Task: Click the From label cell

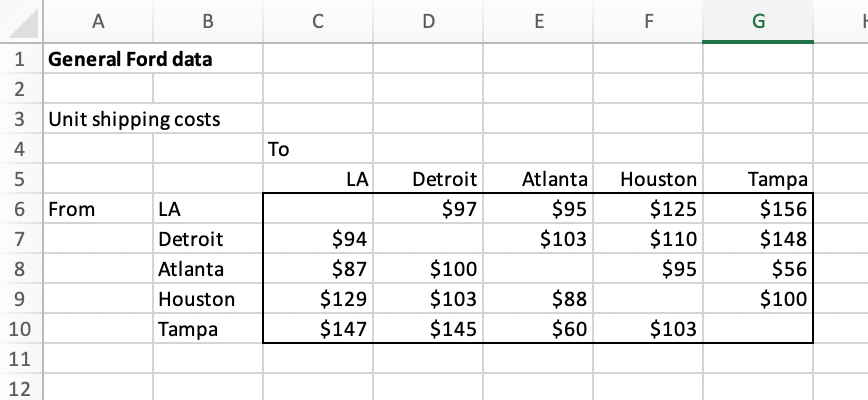Action: pos(98,209)
